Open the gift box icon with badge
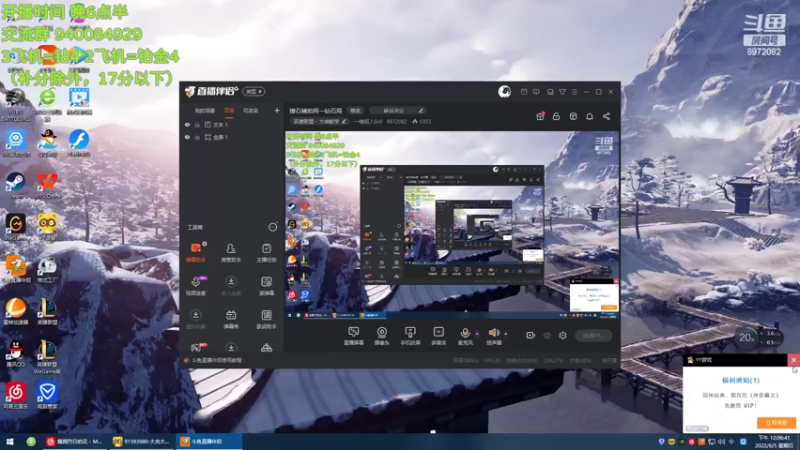 tap(540, 116)
